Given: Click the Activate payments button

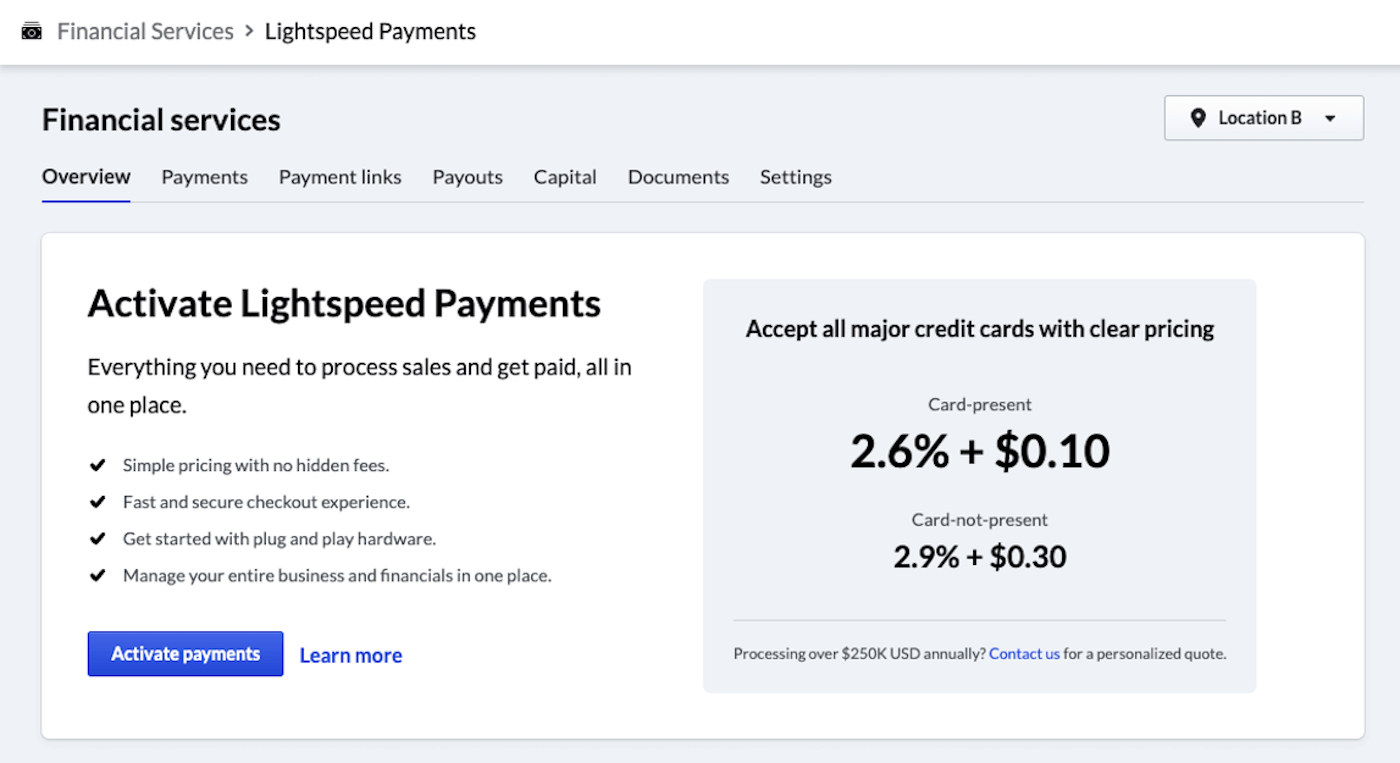Looking at the screenshot, I should coord(185,653).
